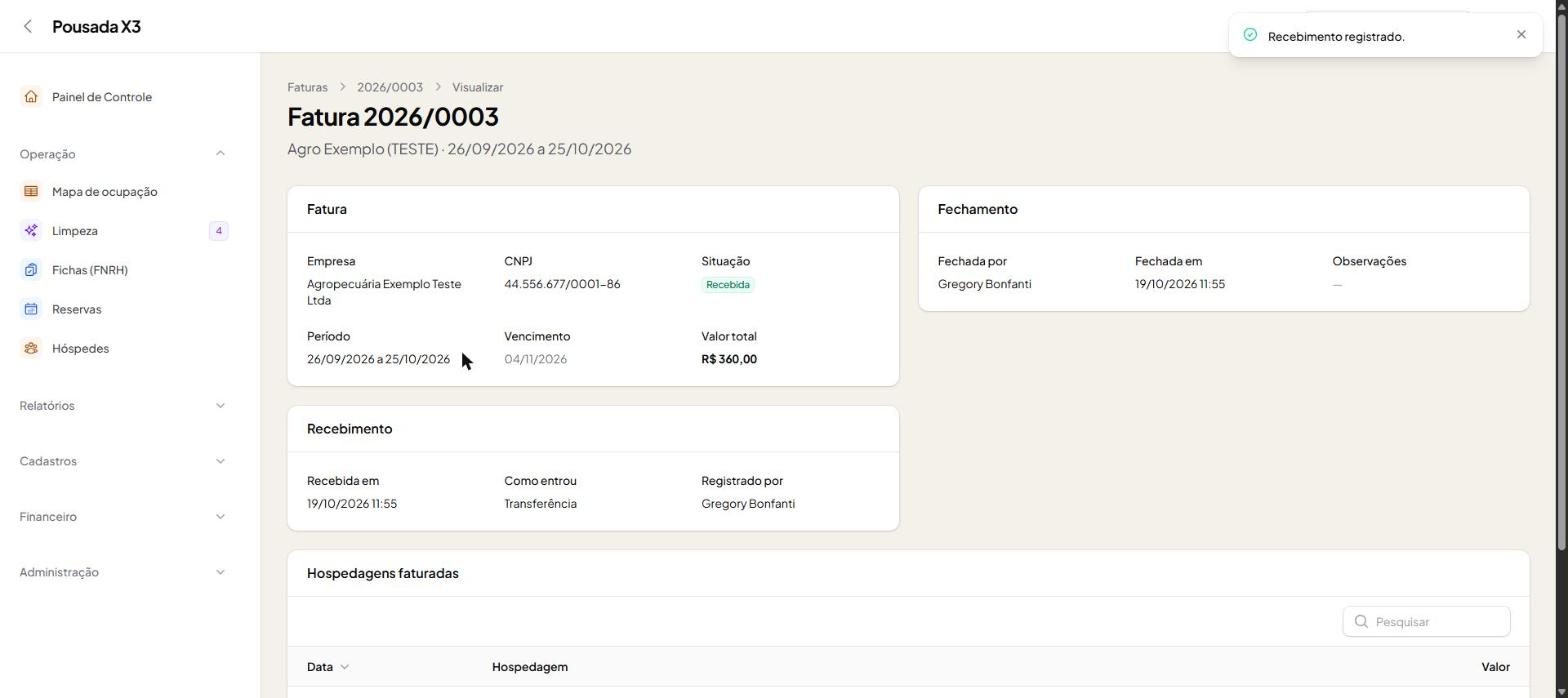
Task: Click the Hóspedes people icon
Action: 31,348
